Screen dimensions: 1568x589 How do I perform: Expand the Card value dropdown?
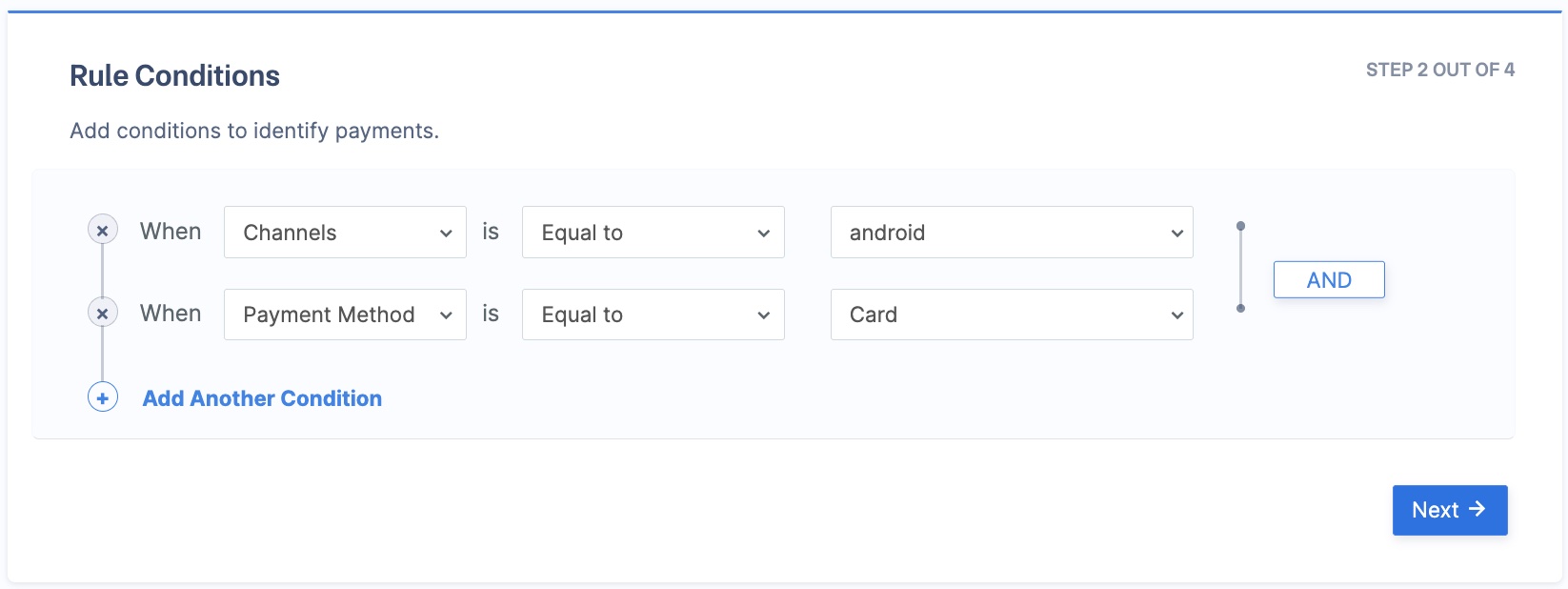1012,315
